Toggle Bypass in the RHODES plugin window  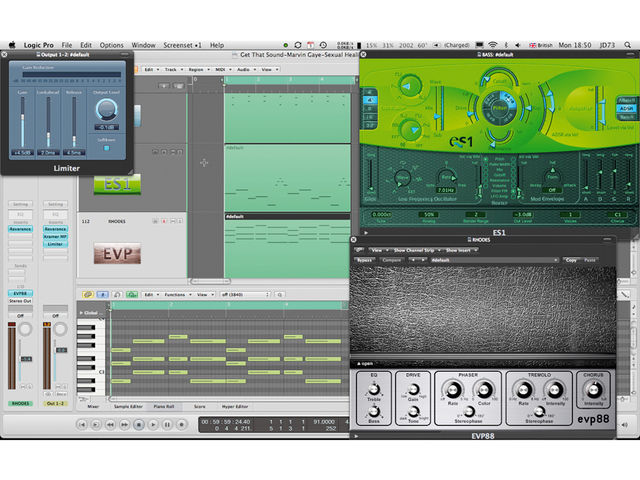[364, 260]
